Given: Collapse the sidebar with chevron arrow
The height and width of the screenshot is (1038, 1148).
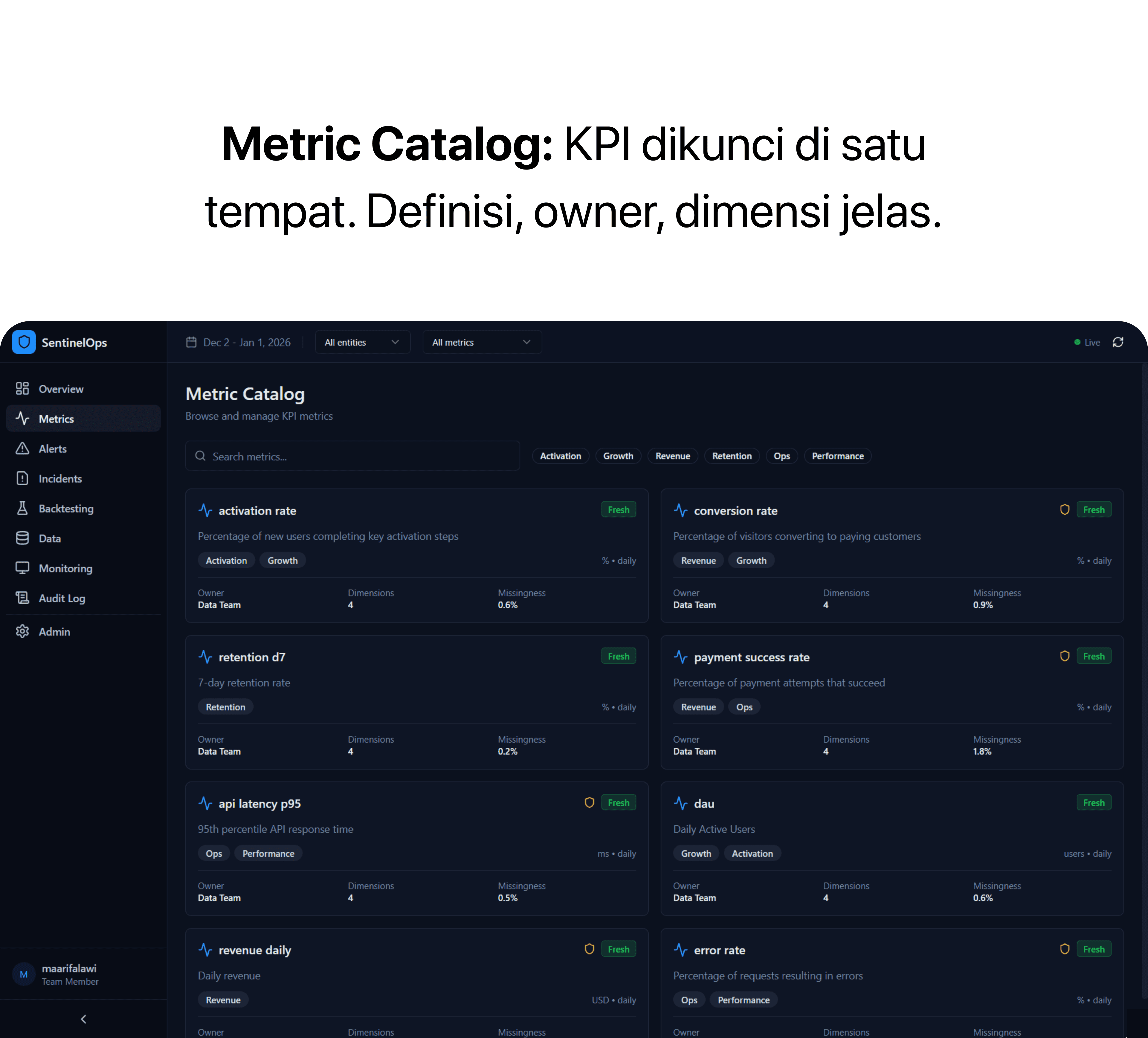Looking at the screenshot, I should [84, 1019].
